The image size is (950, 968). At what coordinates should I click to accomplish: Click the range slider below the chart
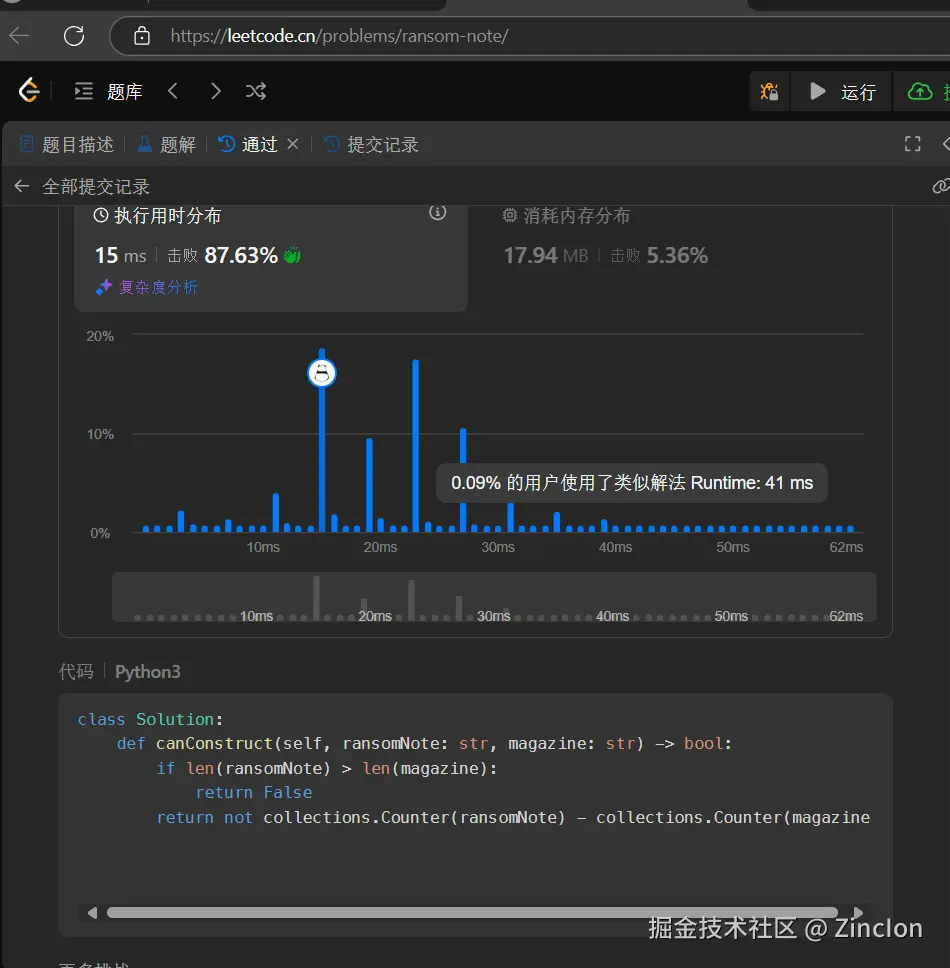[x=494, y=596]
